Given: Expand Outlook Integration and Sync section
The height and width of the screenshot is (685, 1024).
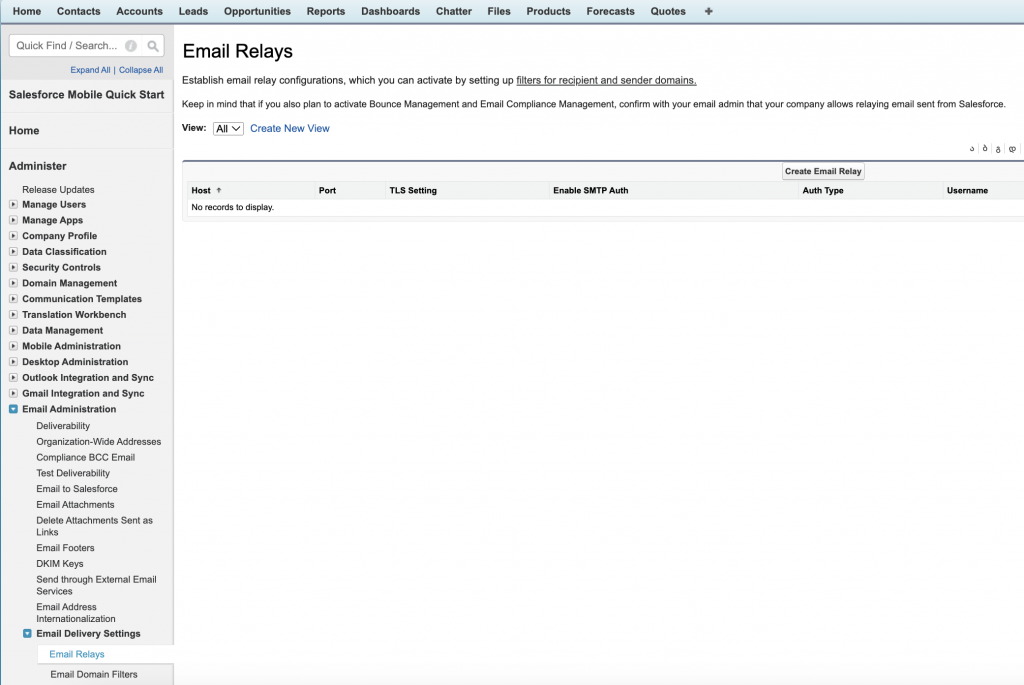Looking at the screenshot, I should point(13,377).
